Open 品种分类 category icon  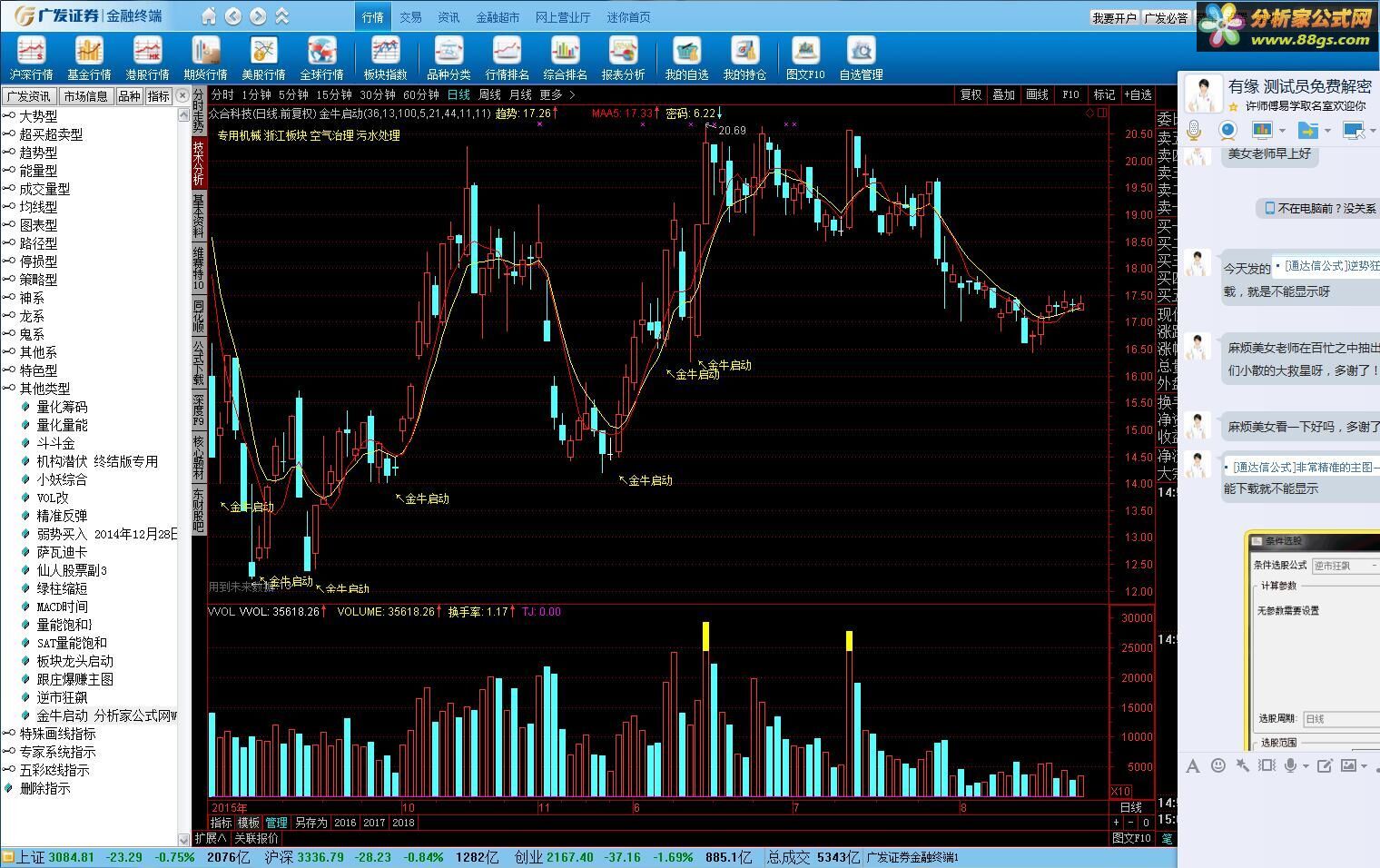[x=448, y=59]
